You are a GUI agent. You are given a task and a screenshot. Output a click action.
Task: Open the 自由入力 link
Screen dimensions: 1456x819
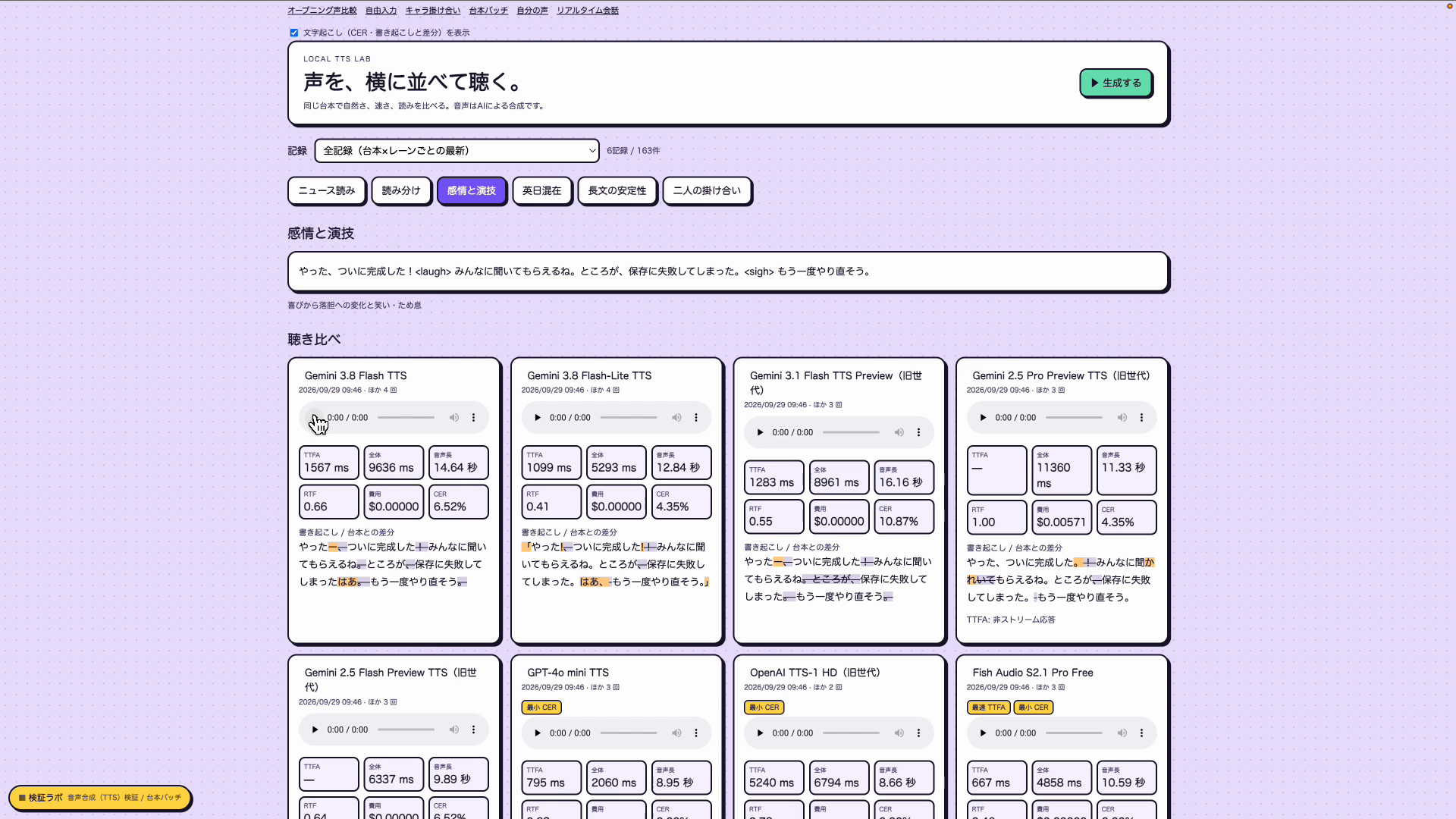(x=381, y=11)
